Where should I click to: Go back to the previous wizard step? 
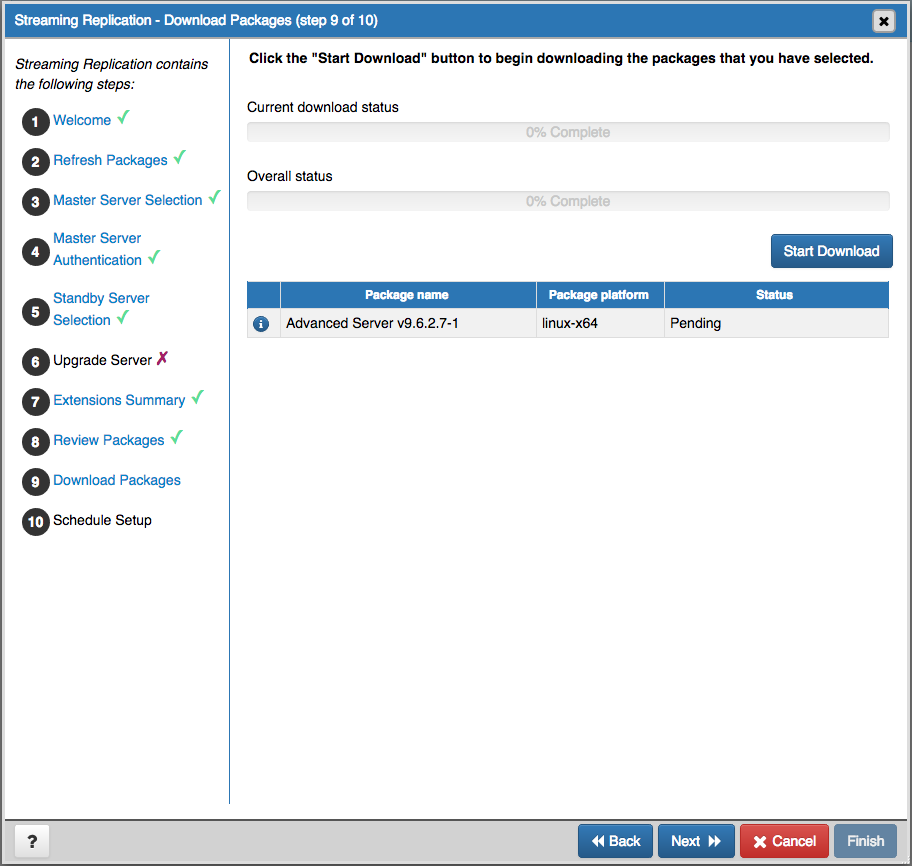click(615, 841)
